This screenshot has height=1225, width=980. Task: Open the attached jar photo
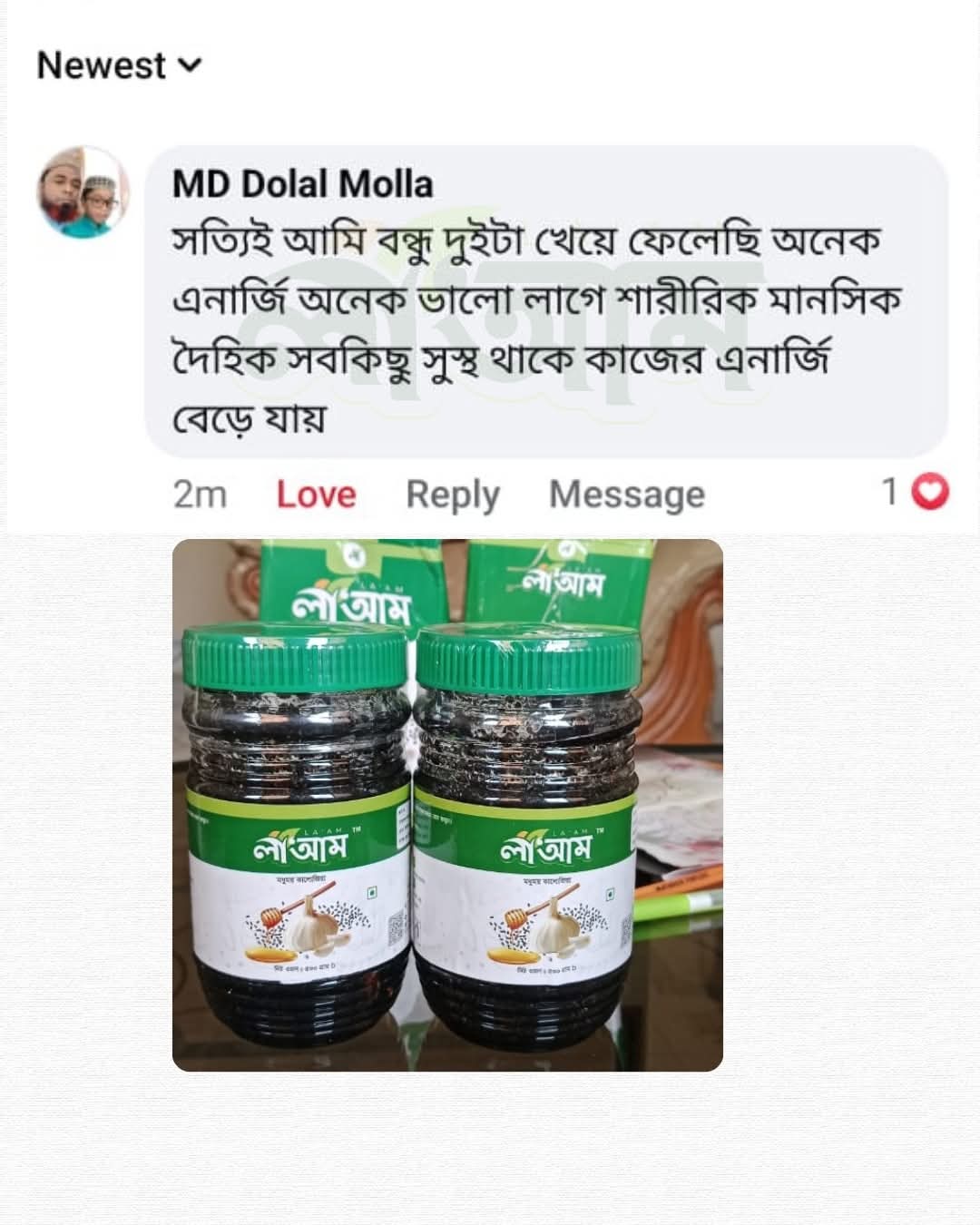click(447, 805)
